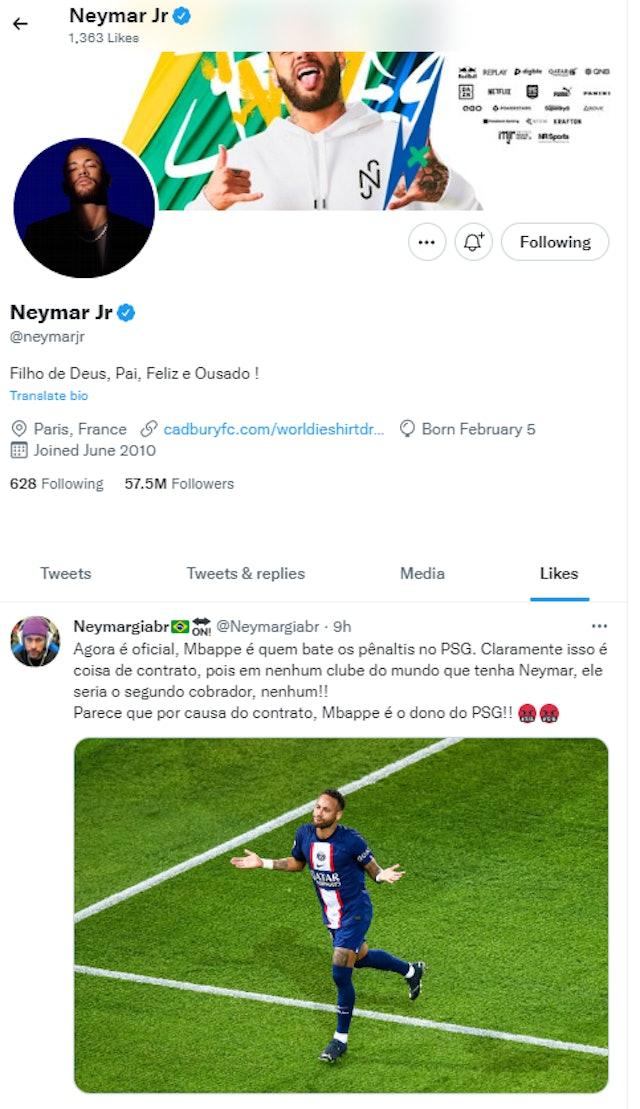Click the back arrow icon
Viewport: 640px width, 1109px height.
click(20, 23)
